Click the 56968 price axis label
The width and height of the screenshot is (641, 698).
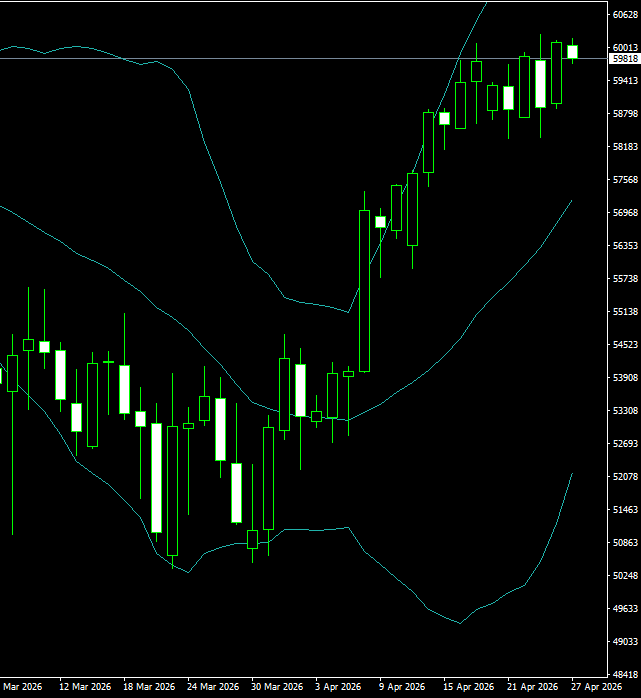(x=626, y=213)
